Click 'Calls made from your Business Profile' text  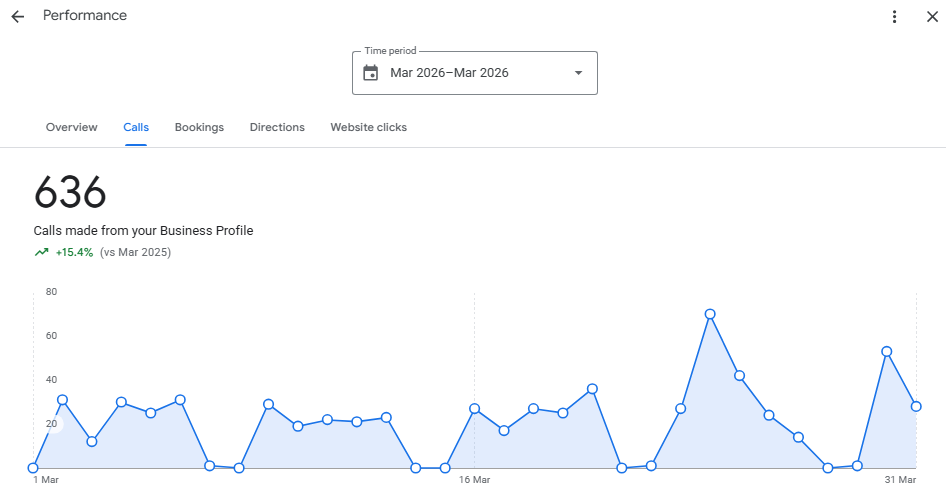click(x=143, y=230)
